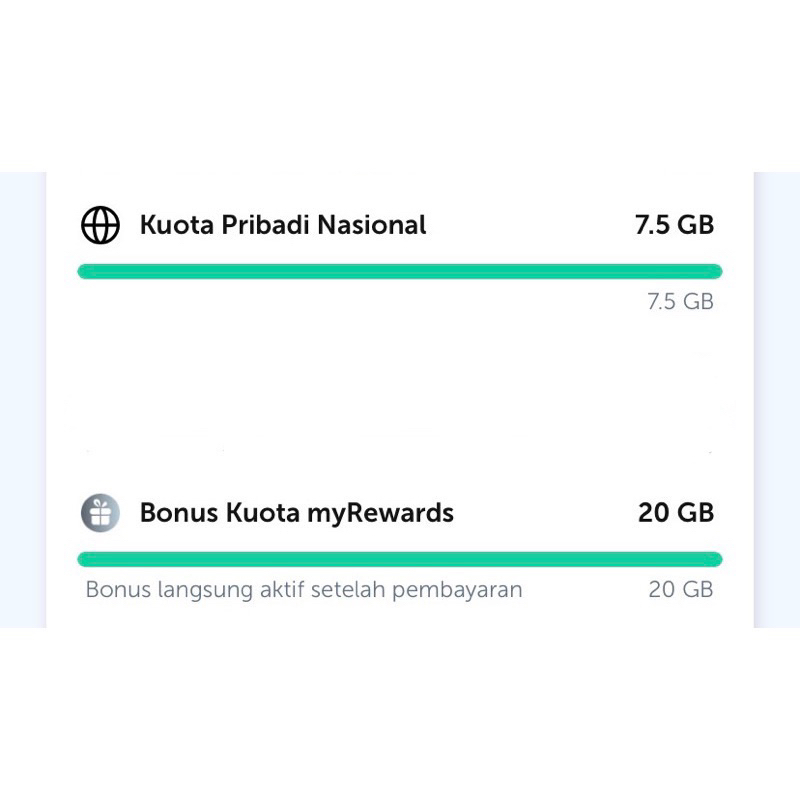Click the right light-blue side margin

coord(776,400)
